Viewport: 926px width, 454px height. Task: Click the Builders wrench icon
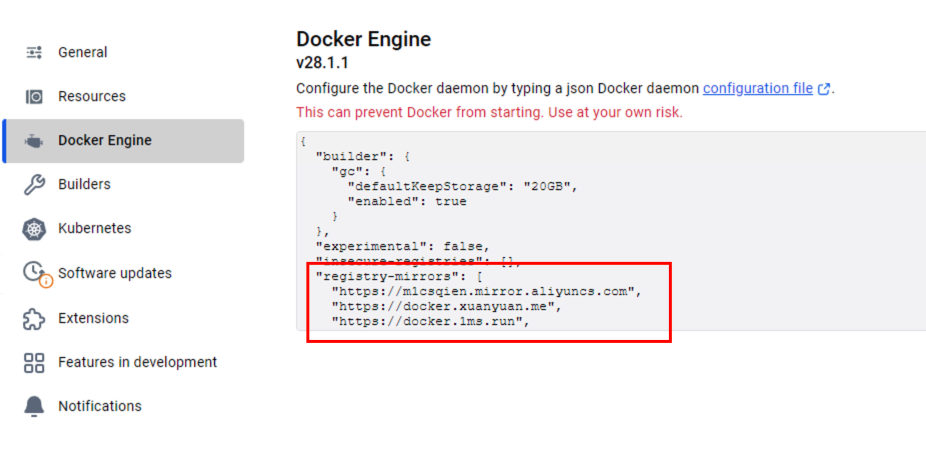(x=34, y=185)
